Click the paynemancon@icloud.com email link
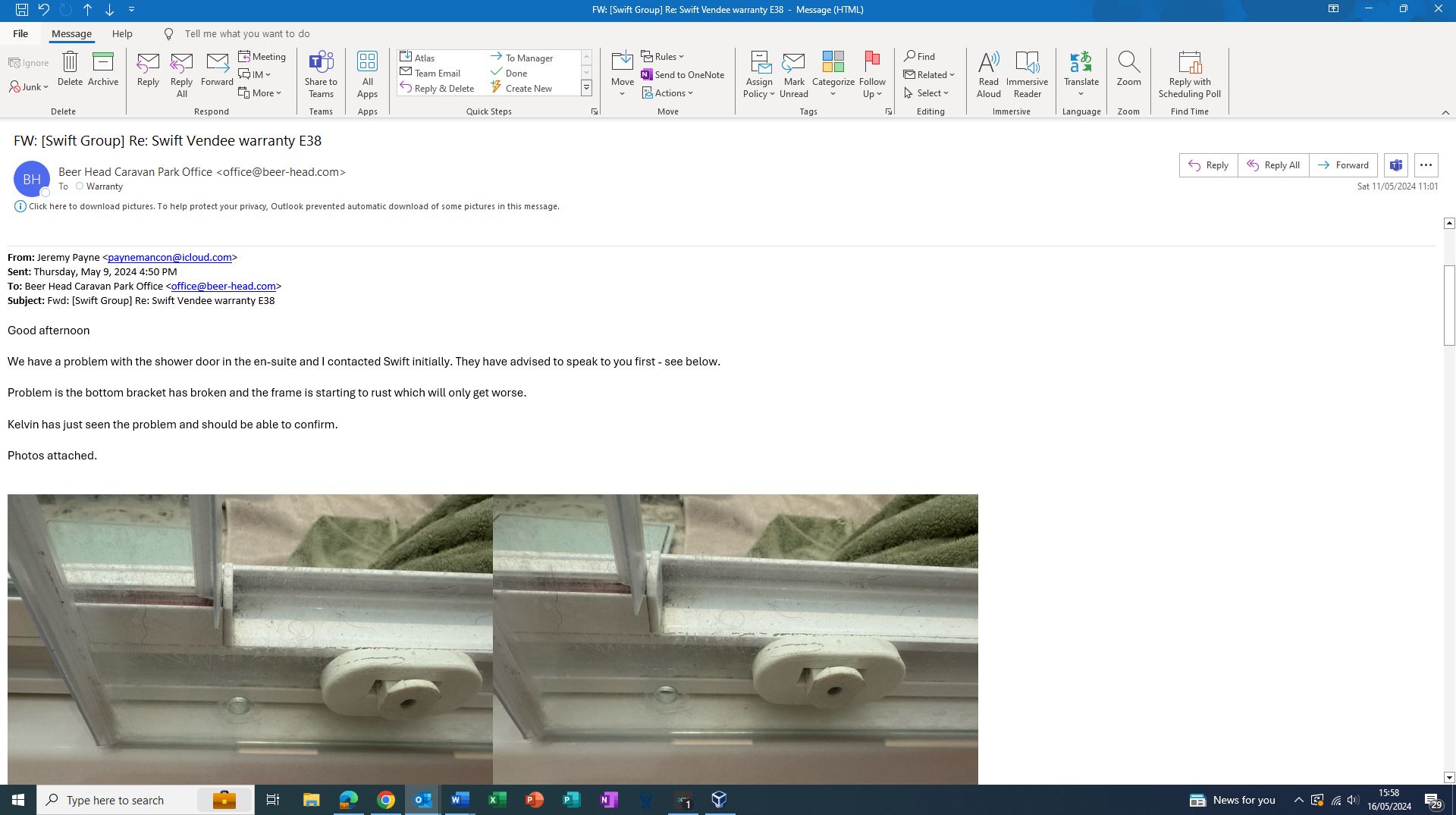The image size is (1456, 815). 169,257
